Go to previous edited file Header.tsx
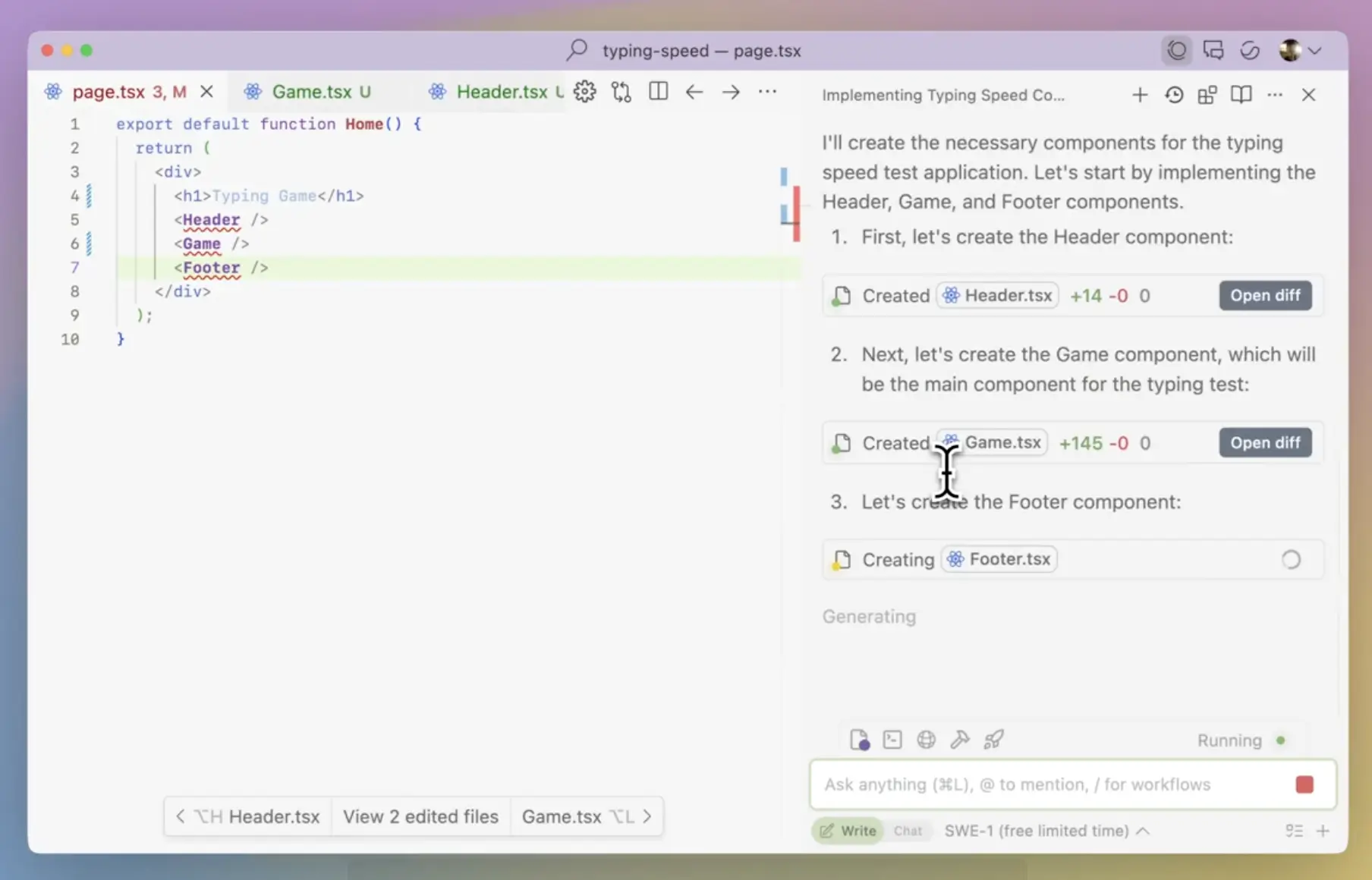 (x=248, y=816)
